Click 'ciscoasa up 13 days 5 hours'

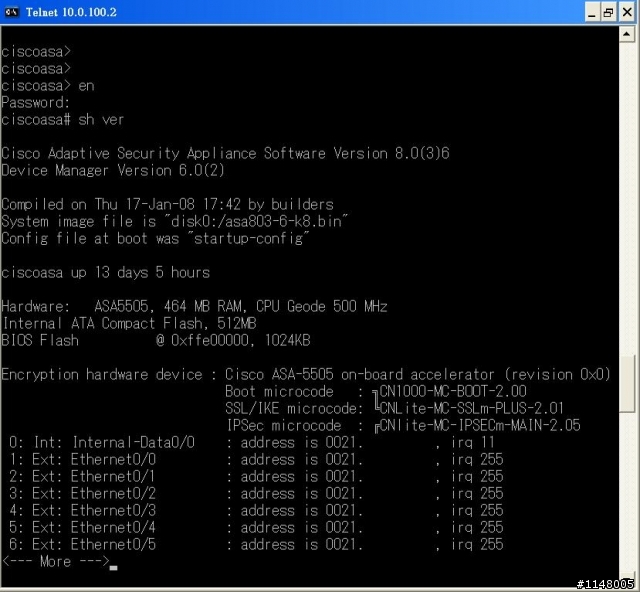(105, 272)
